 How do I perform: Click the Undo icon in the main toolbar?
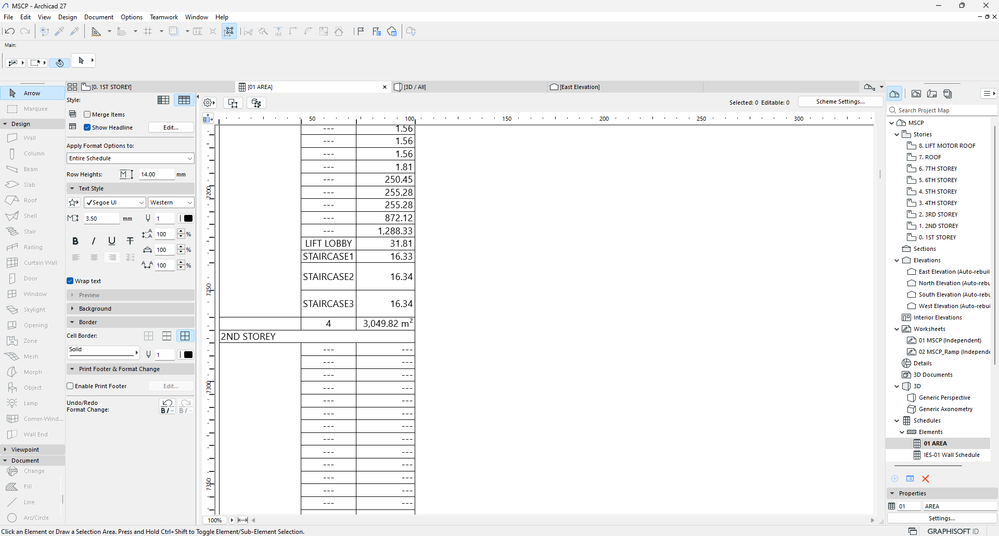click(9, 31)
